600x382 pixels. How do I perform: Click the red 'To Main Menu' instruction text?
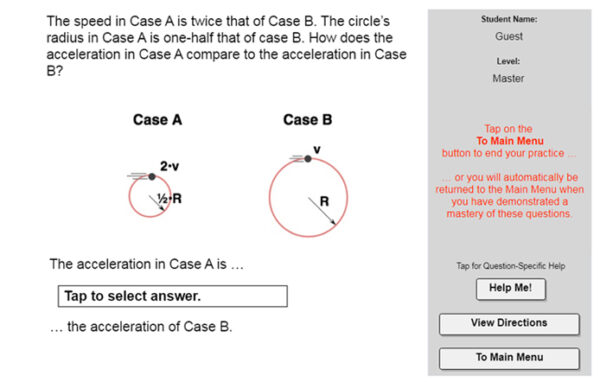pyautogui.click(x=510, y=141)
